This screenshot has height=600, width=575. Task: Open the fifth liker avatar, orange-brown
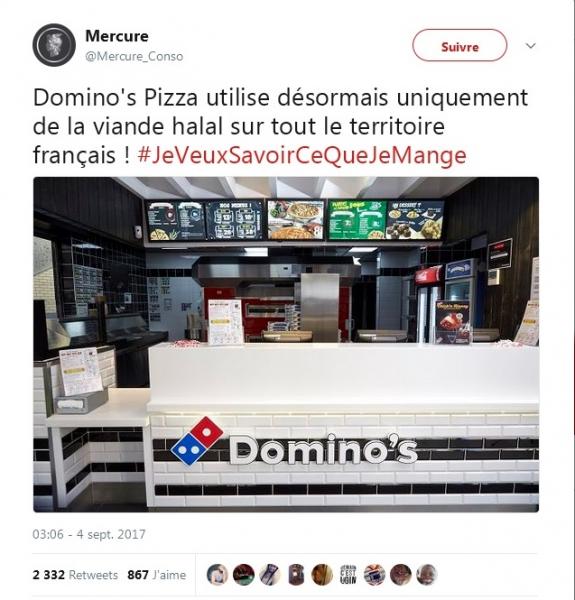(322, 575)
